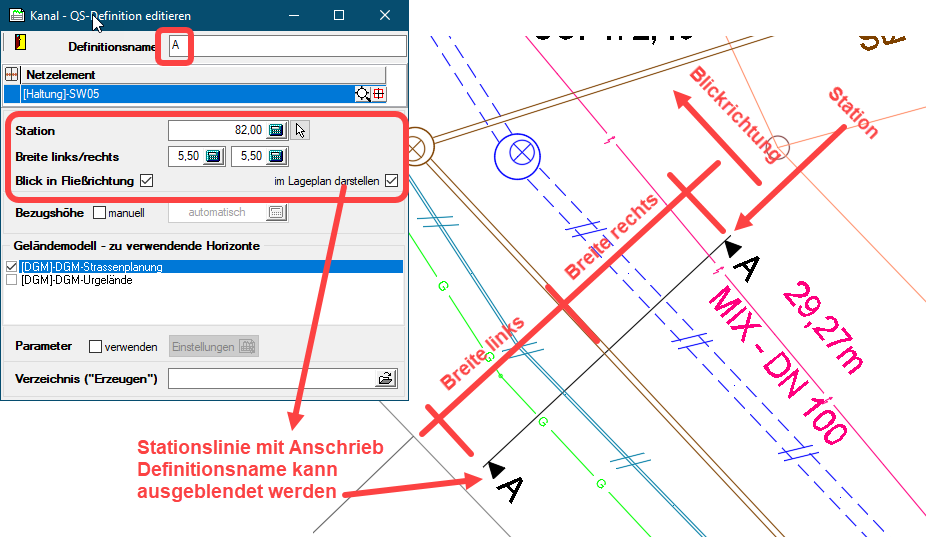Image resolution: width=926 pixels, height=537 pixels.
Task: Enable Bezugshöhe manuell checkbox
Action: (x=99, y=212)
